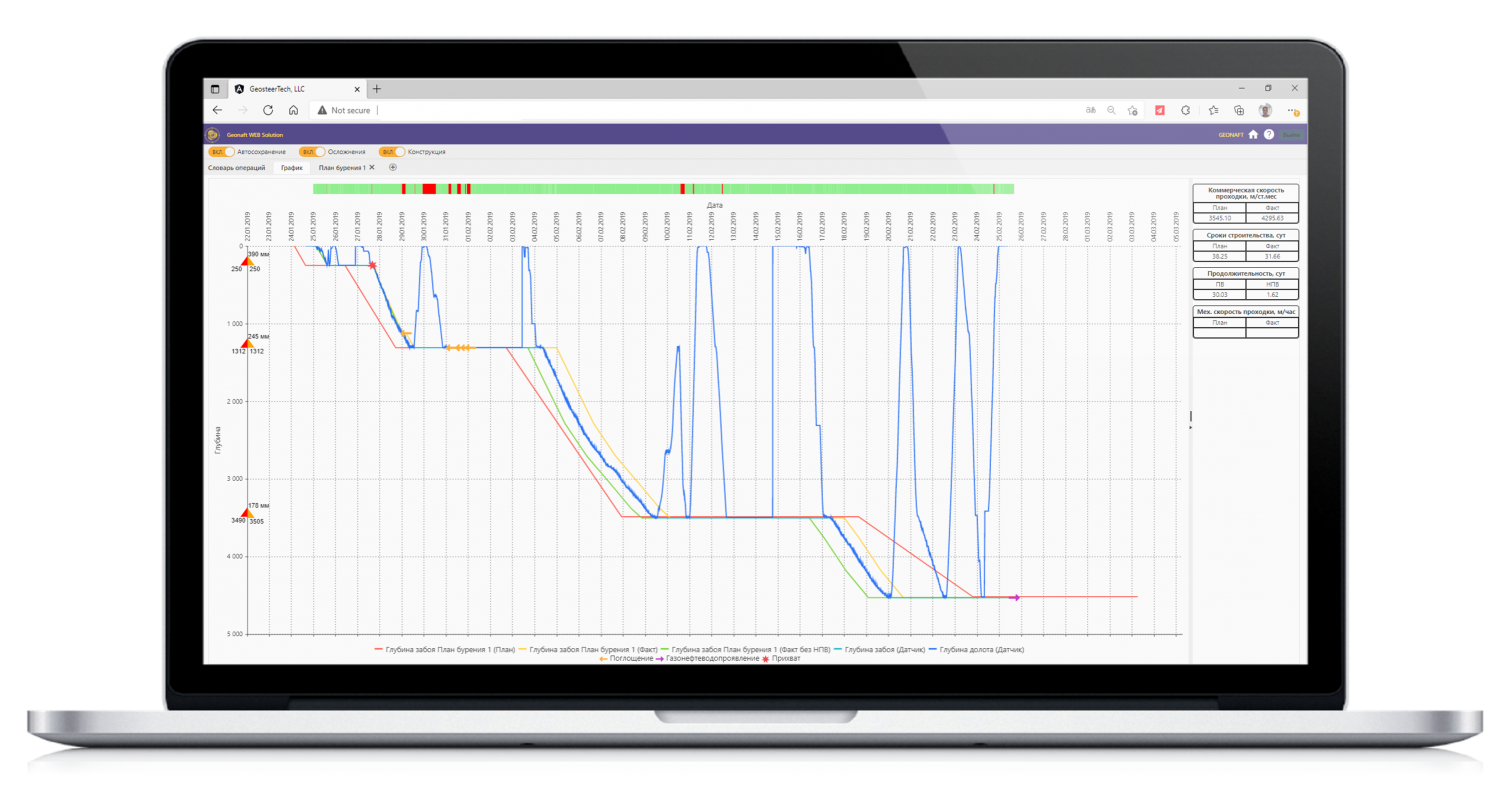
Task: Add a new plan tab with circled plus
Action: (393, 167)
